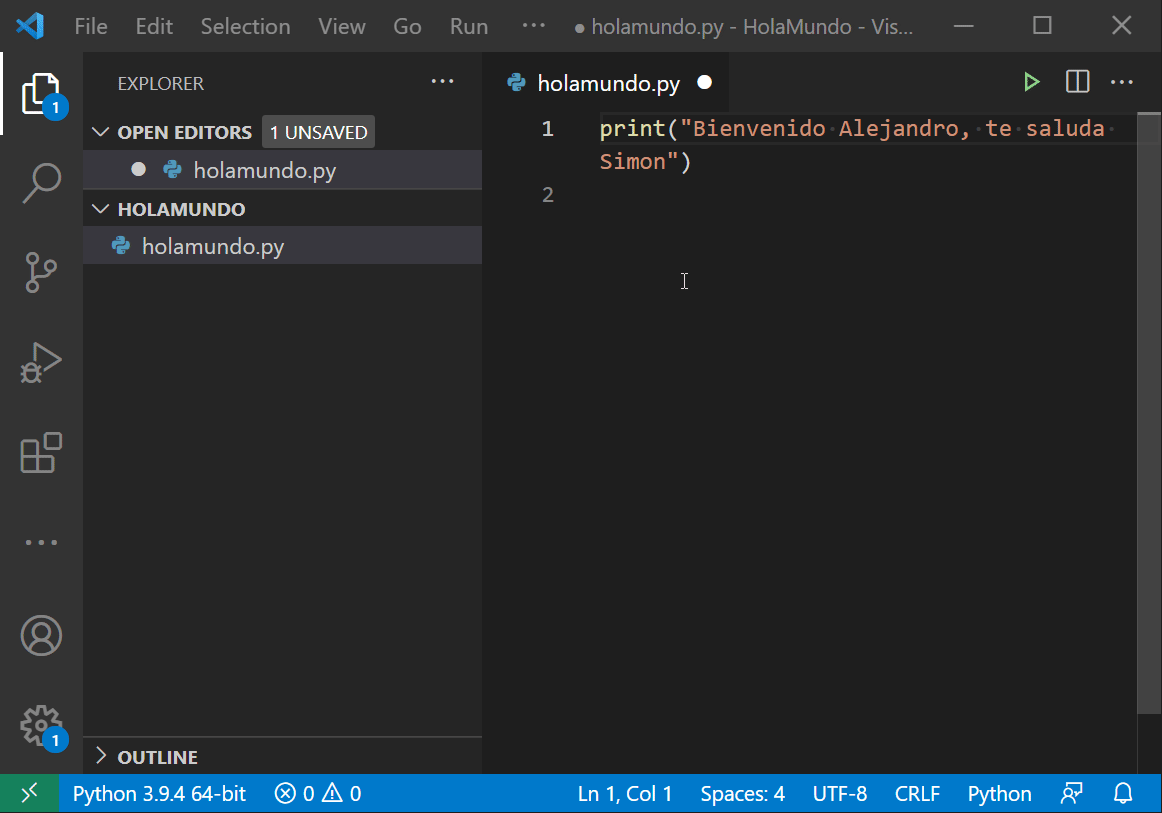Open Explorer Views and More Actions ellipsis
This screenshot has width=1162, height=813.
click(x=442, y=82)
